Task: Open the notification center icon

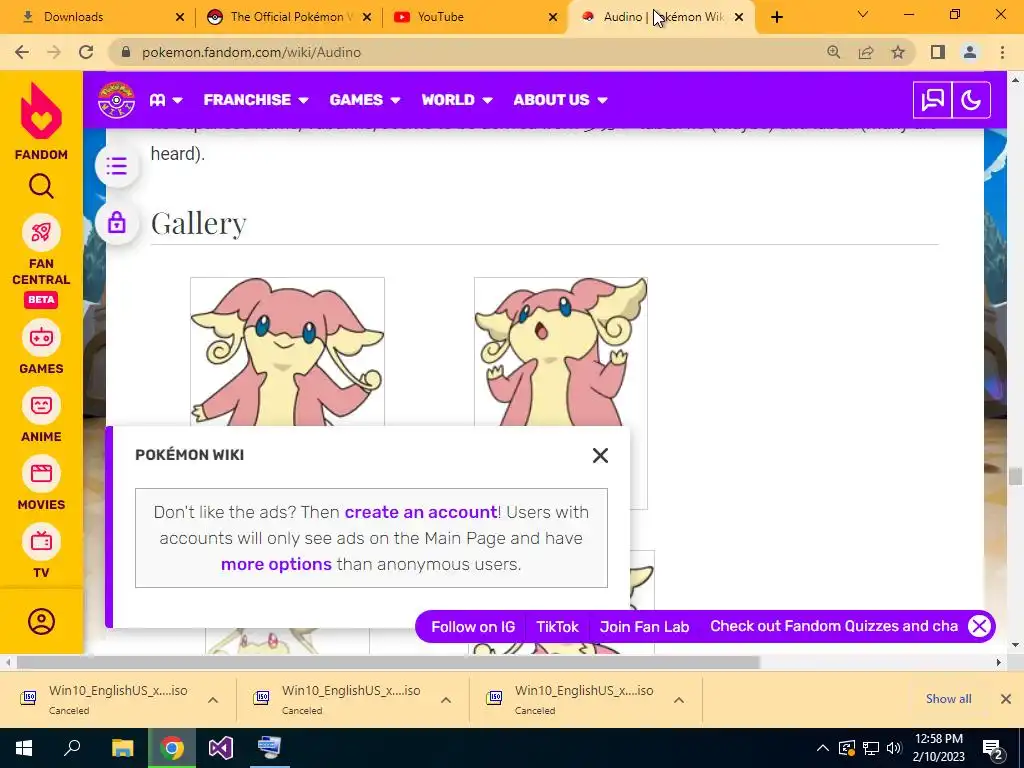Action: 993,748
